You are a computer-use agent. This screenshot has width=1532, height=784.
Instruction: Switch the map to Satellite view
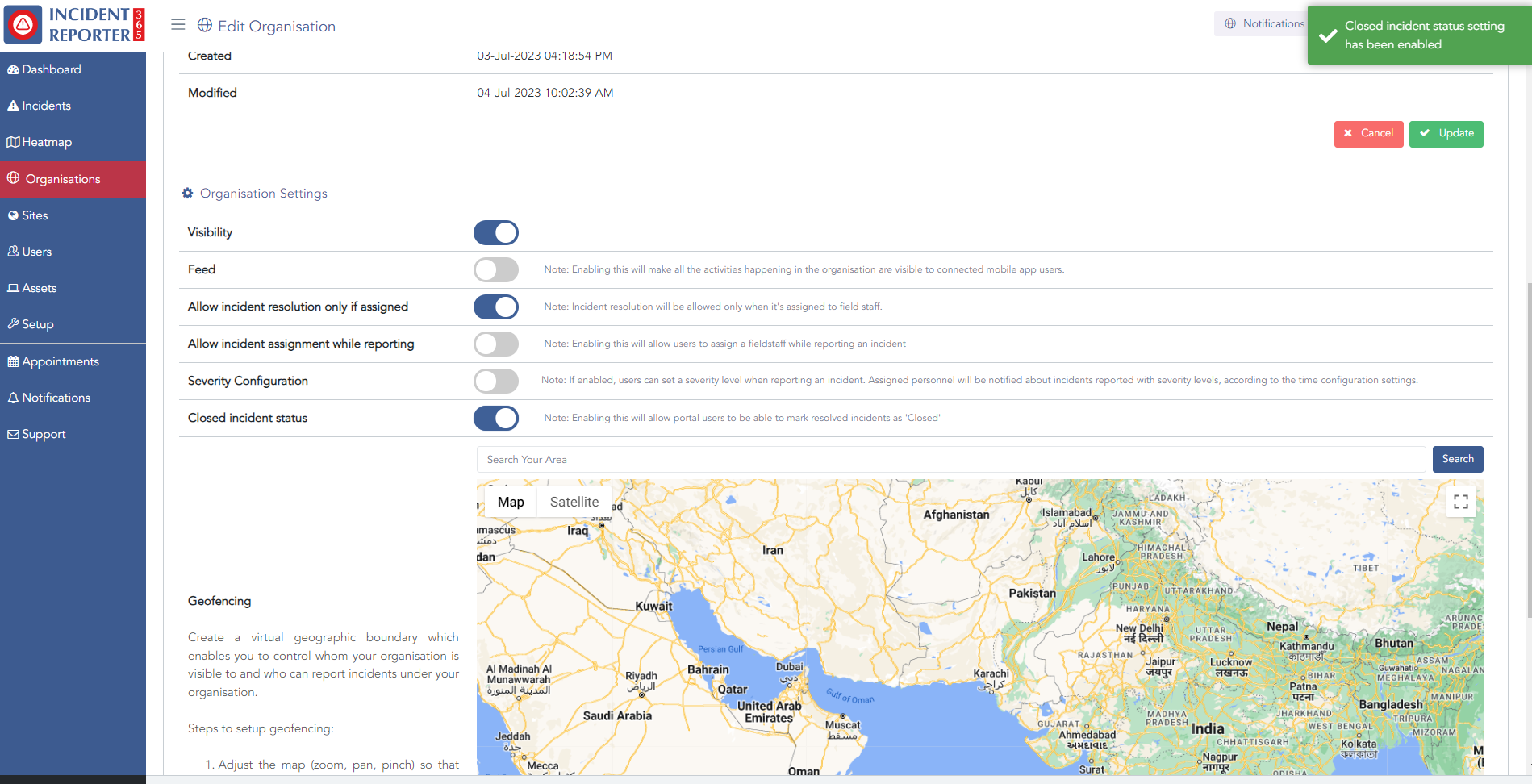(574, 502)
